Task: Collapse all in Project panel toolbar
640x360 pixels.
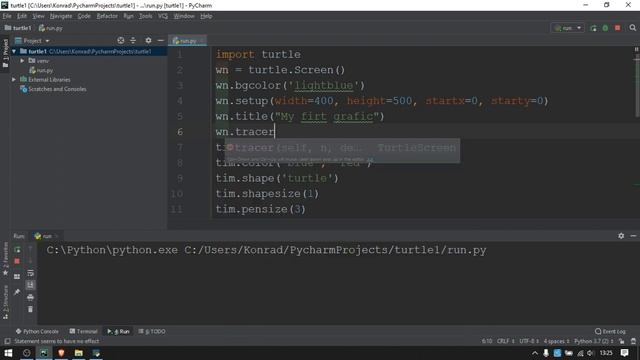Action: click(x=133, y=40)
